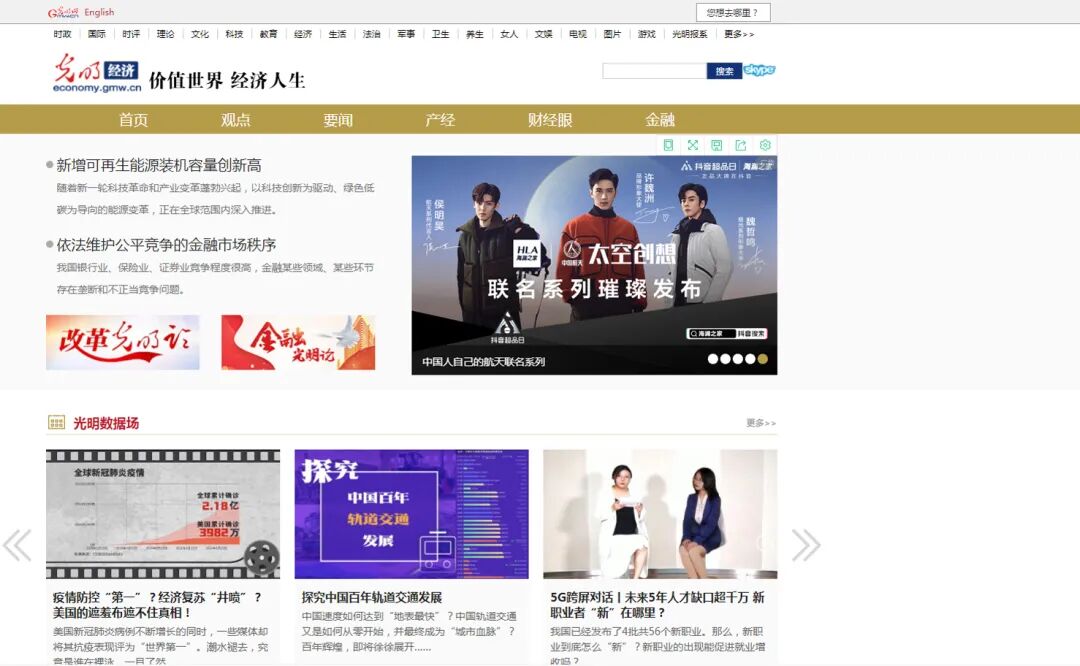The width and height of the screenshot is (1080, 666).
Task: Click the 全球新冠肺炎疫情 video thumbnail
Action: [x=163, y=514]
